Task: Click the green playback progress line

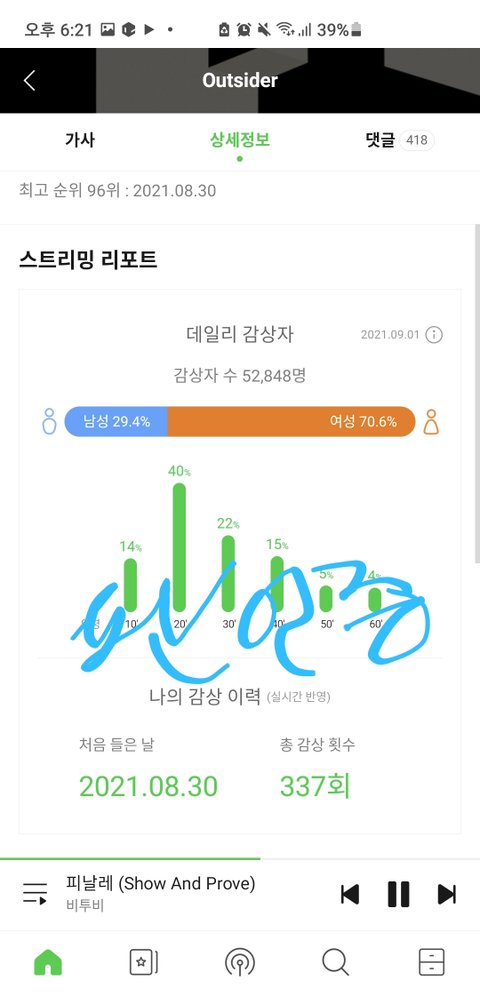Action: tap(130, 859)
